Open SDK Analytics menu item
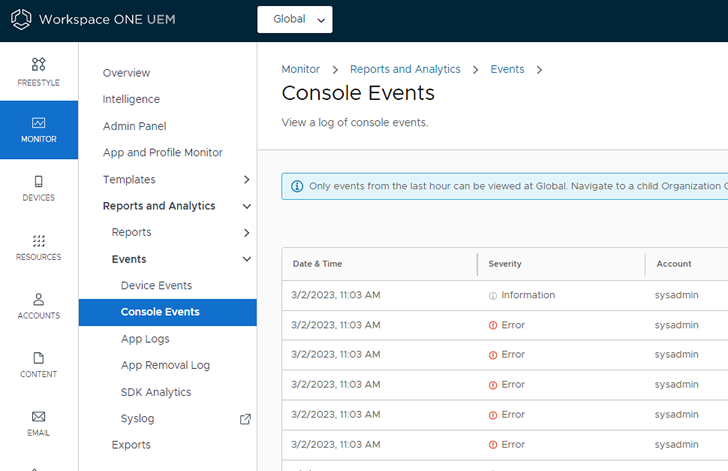This screenshot has width=728, height=471. tap(156, 392)
